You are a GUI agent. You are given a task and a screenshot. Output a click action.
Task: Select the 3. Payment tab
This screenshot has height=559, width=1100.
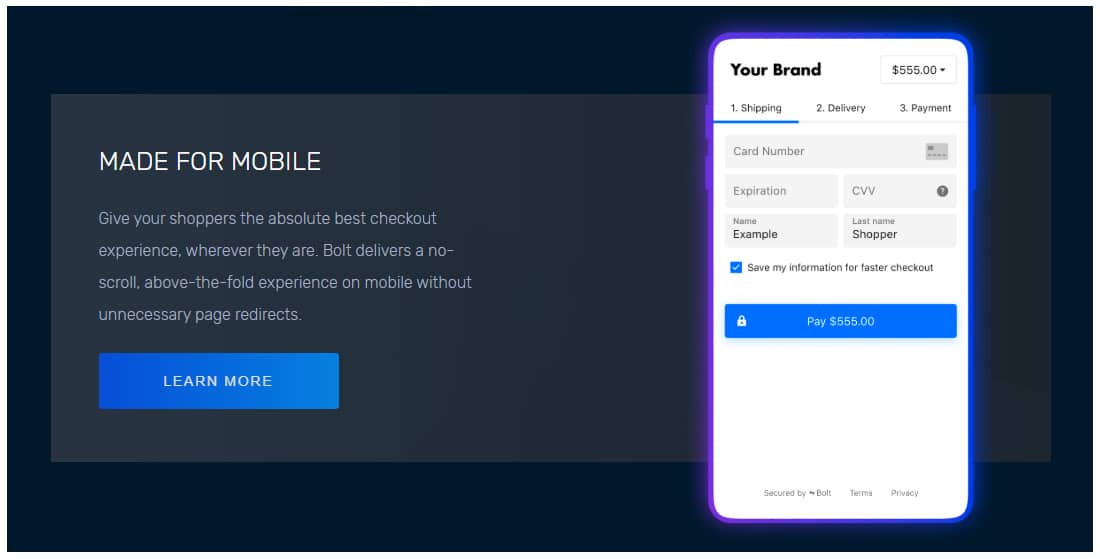coord(925,108)
